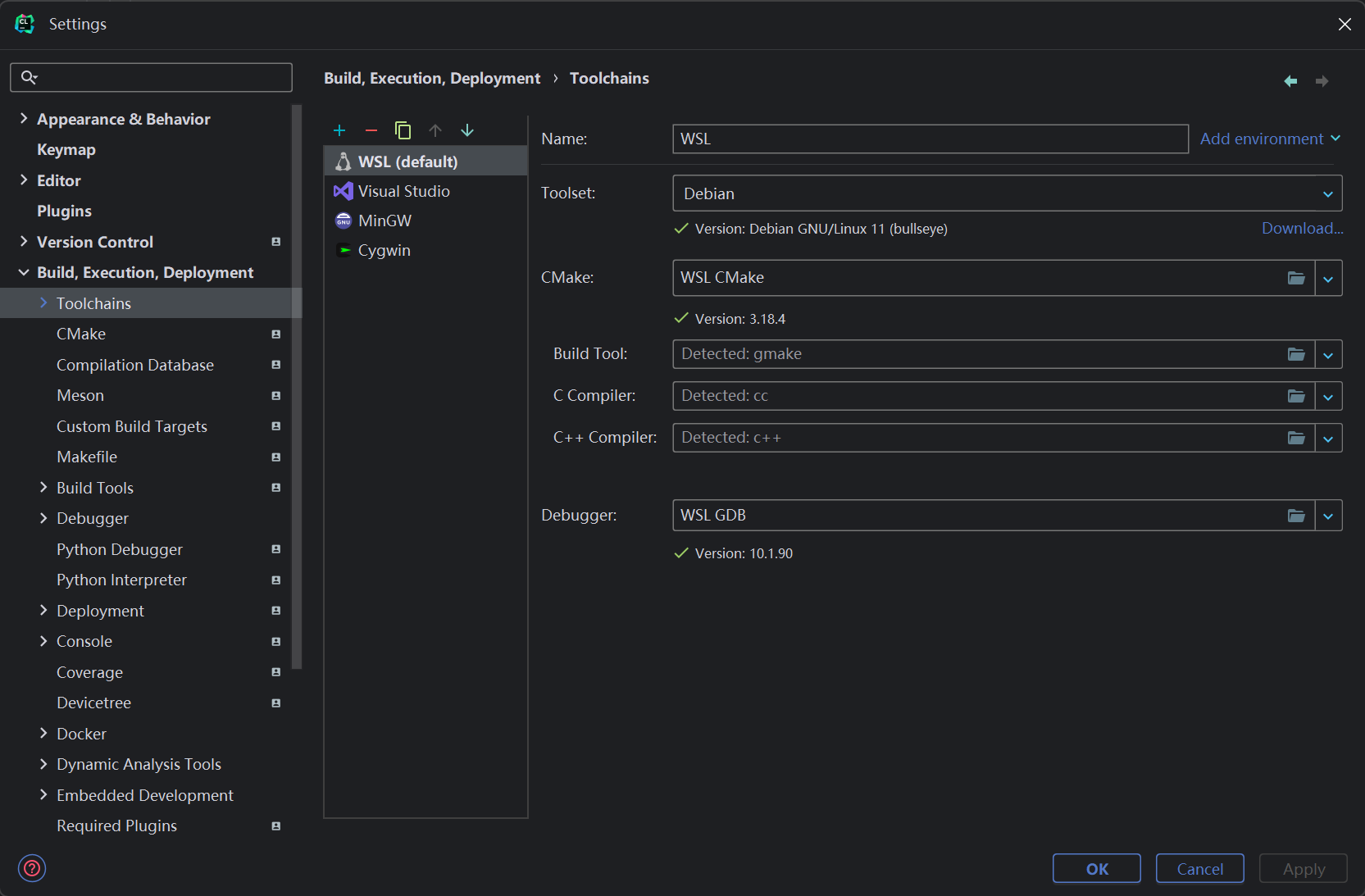Move the toolchain down in the list
The height and width of the screenshot is (896, 1365).
pyautogui.click(x=467, y=130)
